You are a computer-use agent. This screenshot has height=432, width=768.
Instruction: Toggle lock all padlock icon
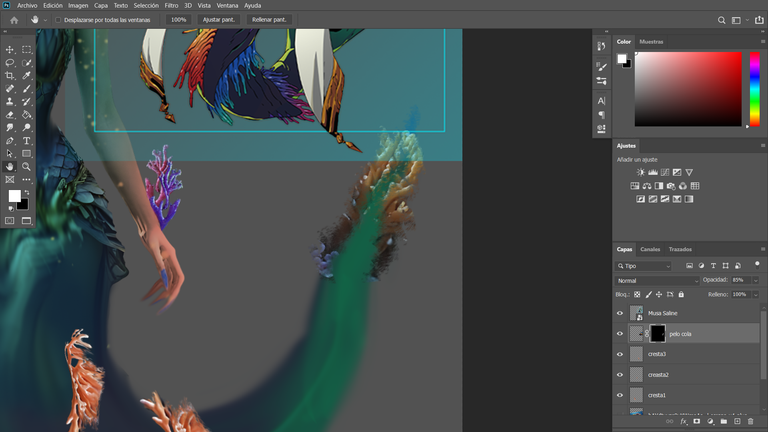681,294
